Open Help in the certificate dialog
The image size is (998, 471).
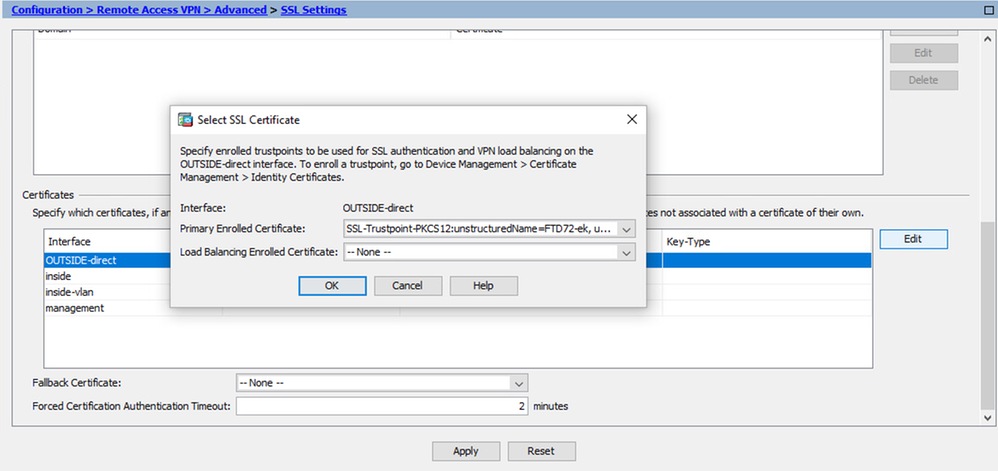click(484, 286)
